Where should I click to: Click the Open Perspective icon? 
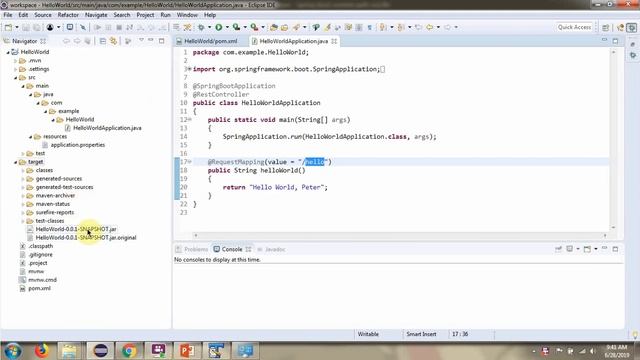[x=606, y=27]
